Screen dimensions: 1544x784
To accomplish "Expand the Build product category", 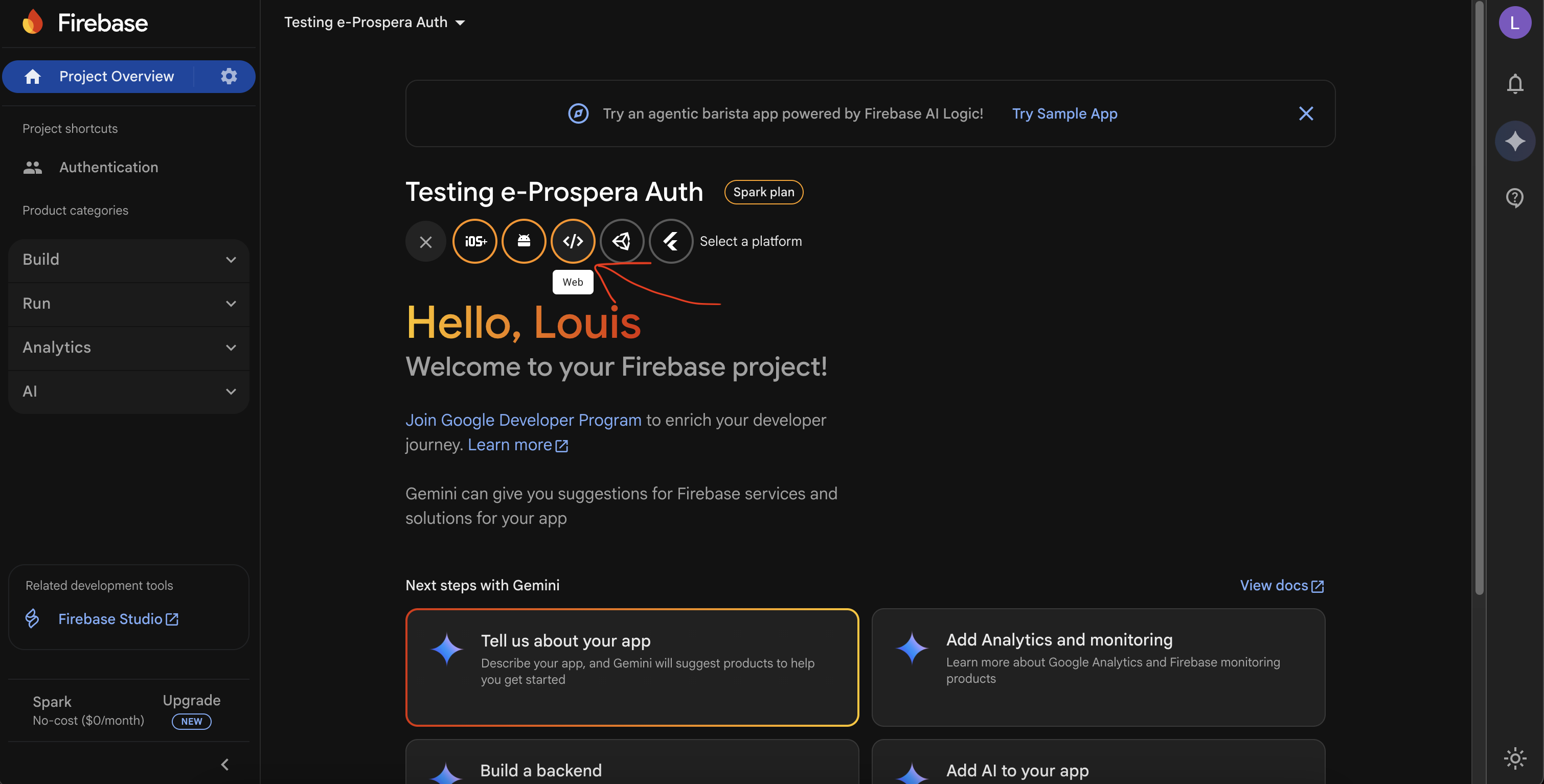I will click(128, 260).
